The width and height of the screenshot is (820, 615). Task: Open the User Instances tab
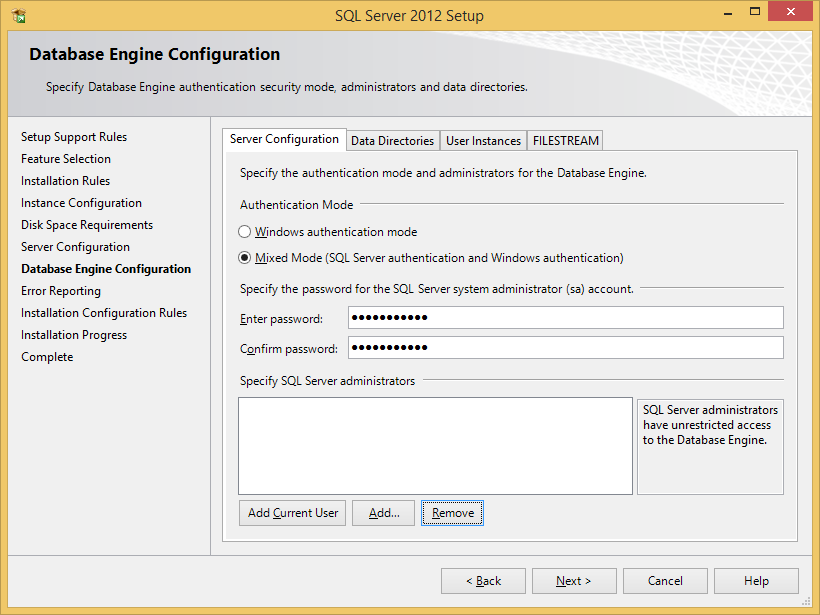click(483, 141)
